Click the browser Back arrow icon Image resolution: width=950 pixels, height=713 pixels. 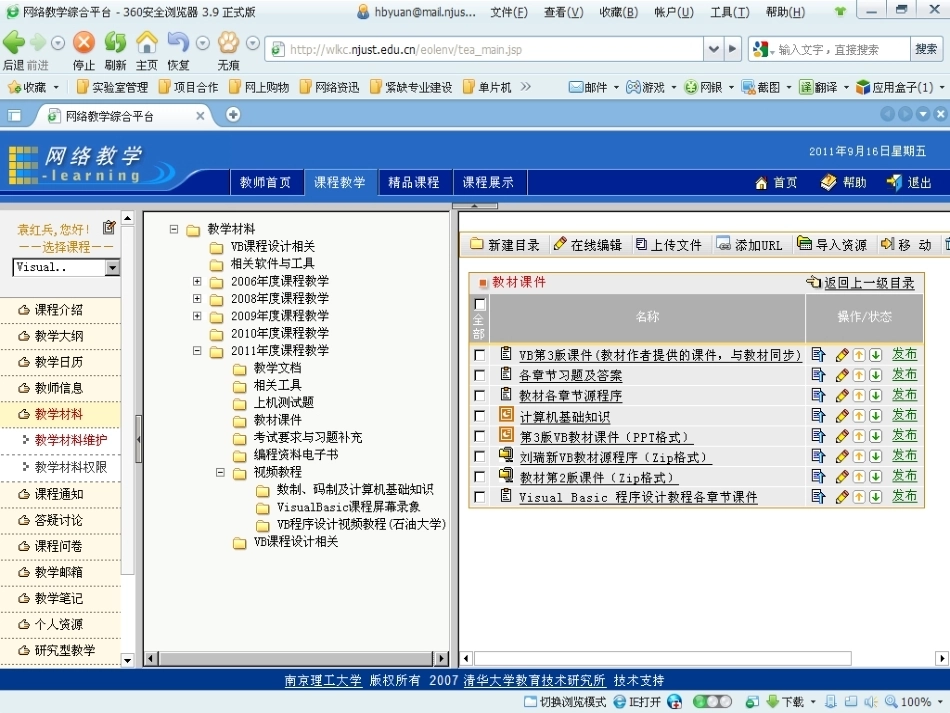pyautogui.click(x=14, y=42)
